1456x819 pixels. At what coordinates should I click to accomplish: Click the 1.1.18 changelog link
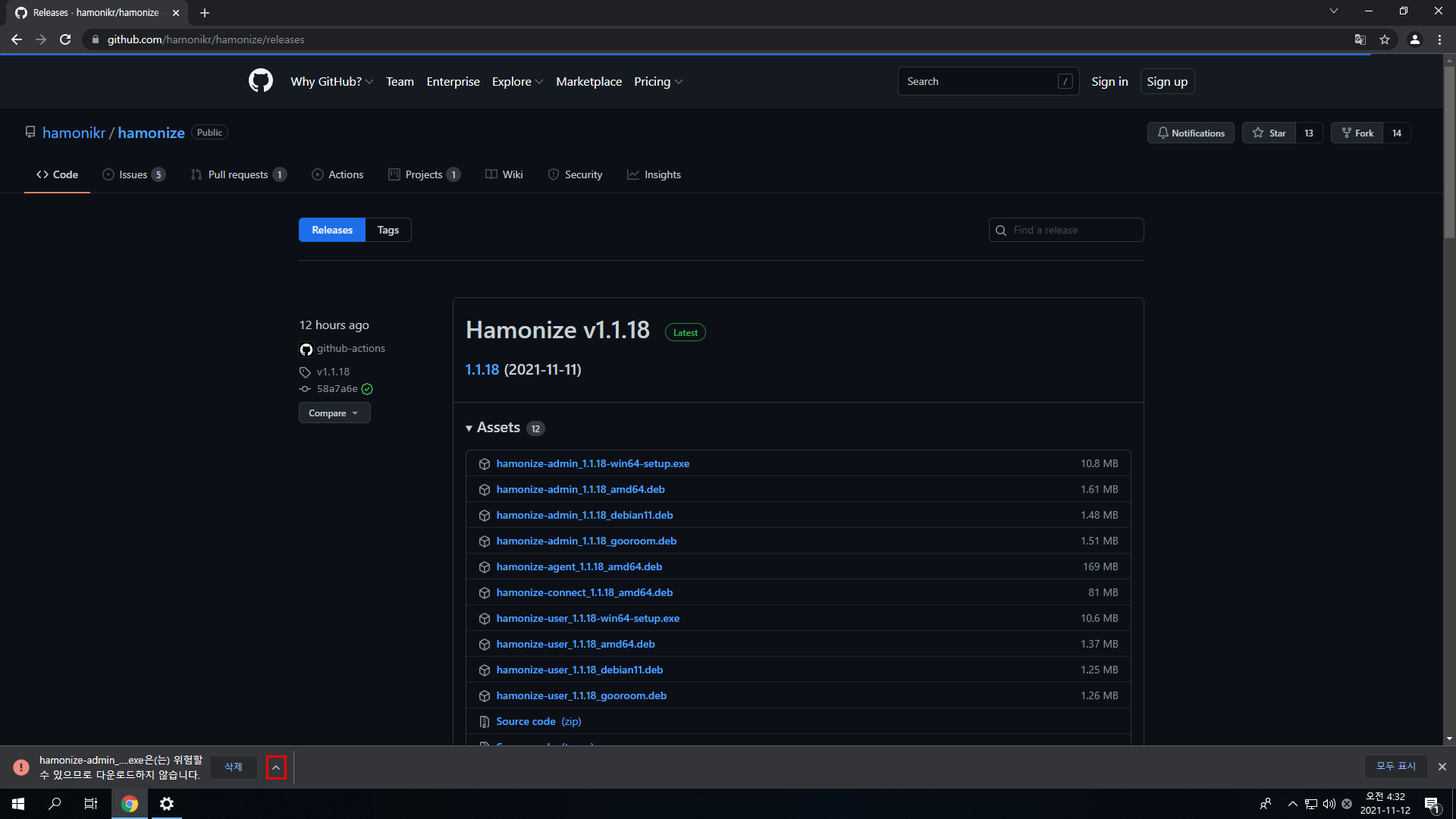point(482,369)
